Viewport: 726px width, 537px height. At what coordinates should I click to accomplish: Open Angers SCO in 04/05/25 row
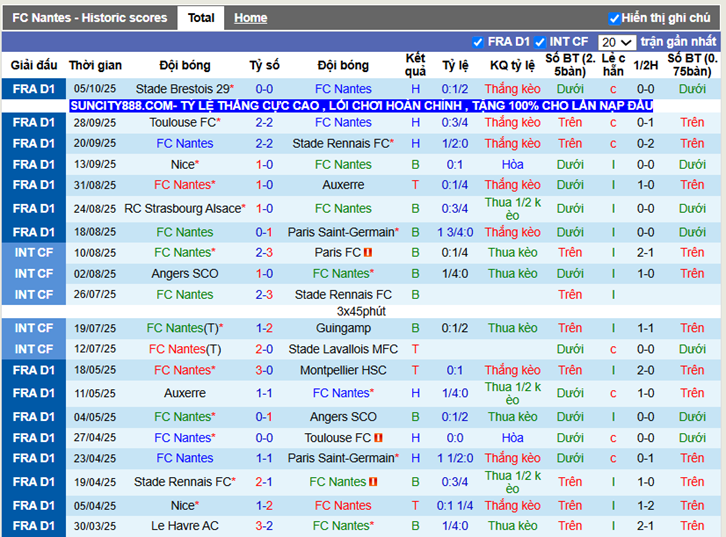(x=343, y=417)
